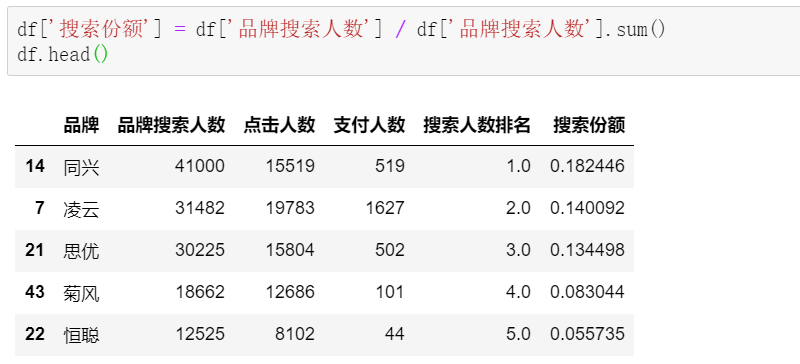This screenshot has height=364, width=800.
Task: Click search count value 41000
Action: (199, 166)
